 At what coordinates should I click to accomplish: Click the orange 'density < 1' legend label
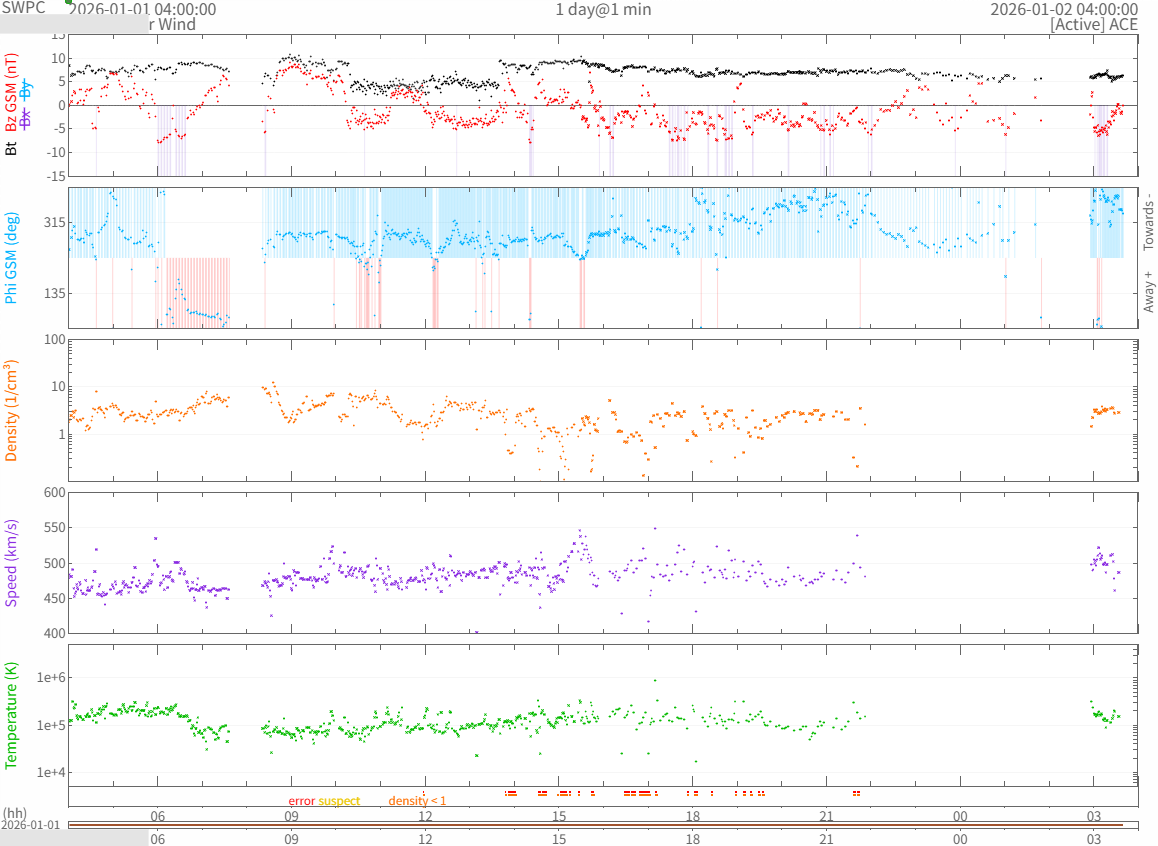(417, 801)
